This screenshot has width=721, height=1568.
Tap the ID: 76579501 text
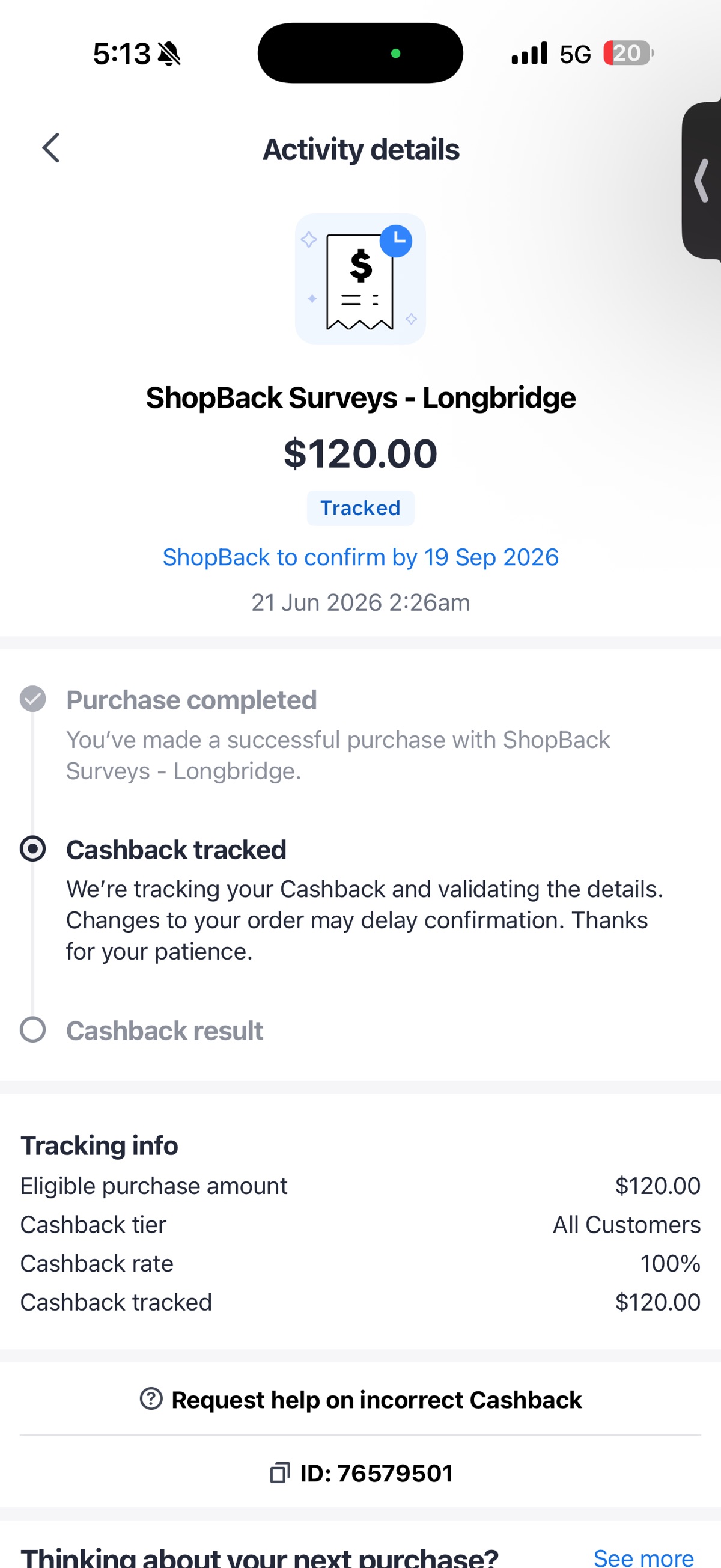coord(377,1474)
